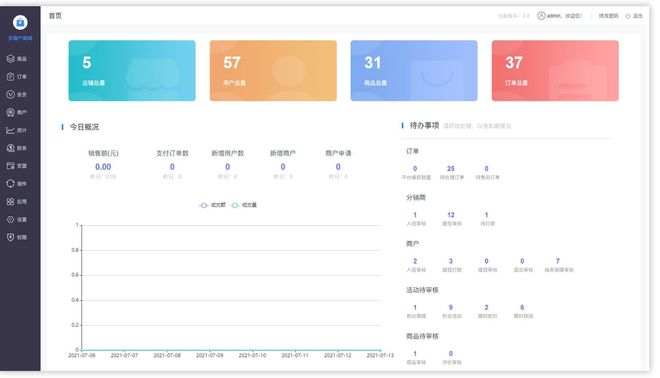The height and width of the screenshot is (378, 660).
Task: Open the 会员 (members) sidebar icon
Action: click(11, 94)
